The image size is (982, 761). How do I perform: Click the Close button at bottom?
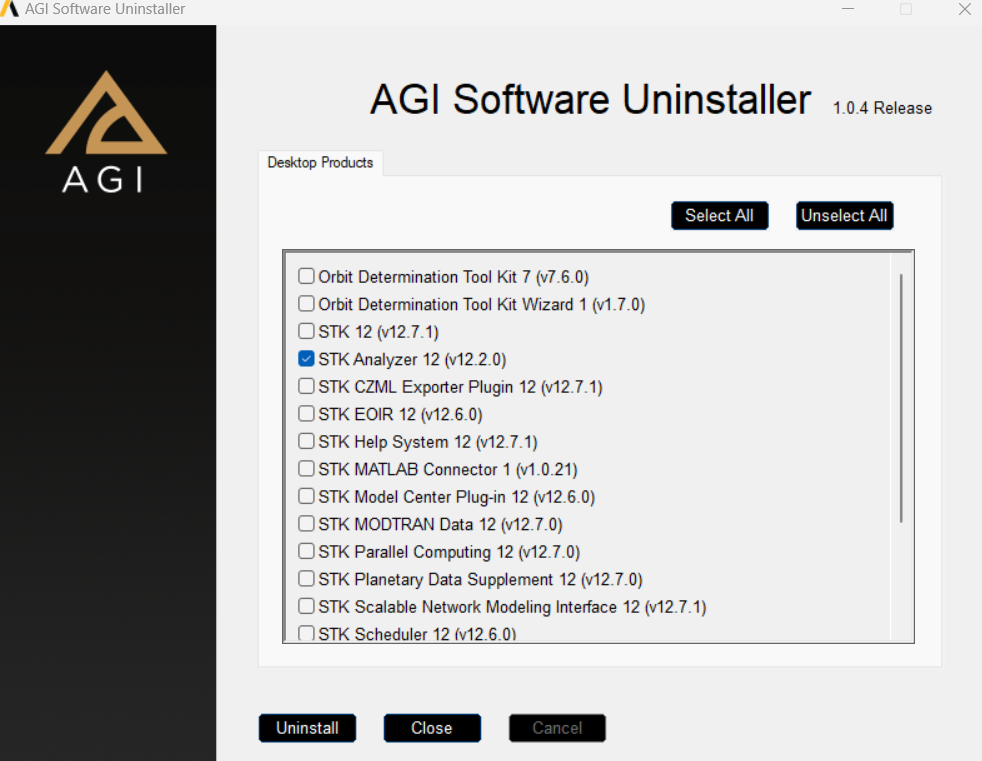pos(432,728)
